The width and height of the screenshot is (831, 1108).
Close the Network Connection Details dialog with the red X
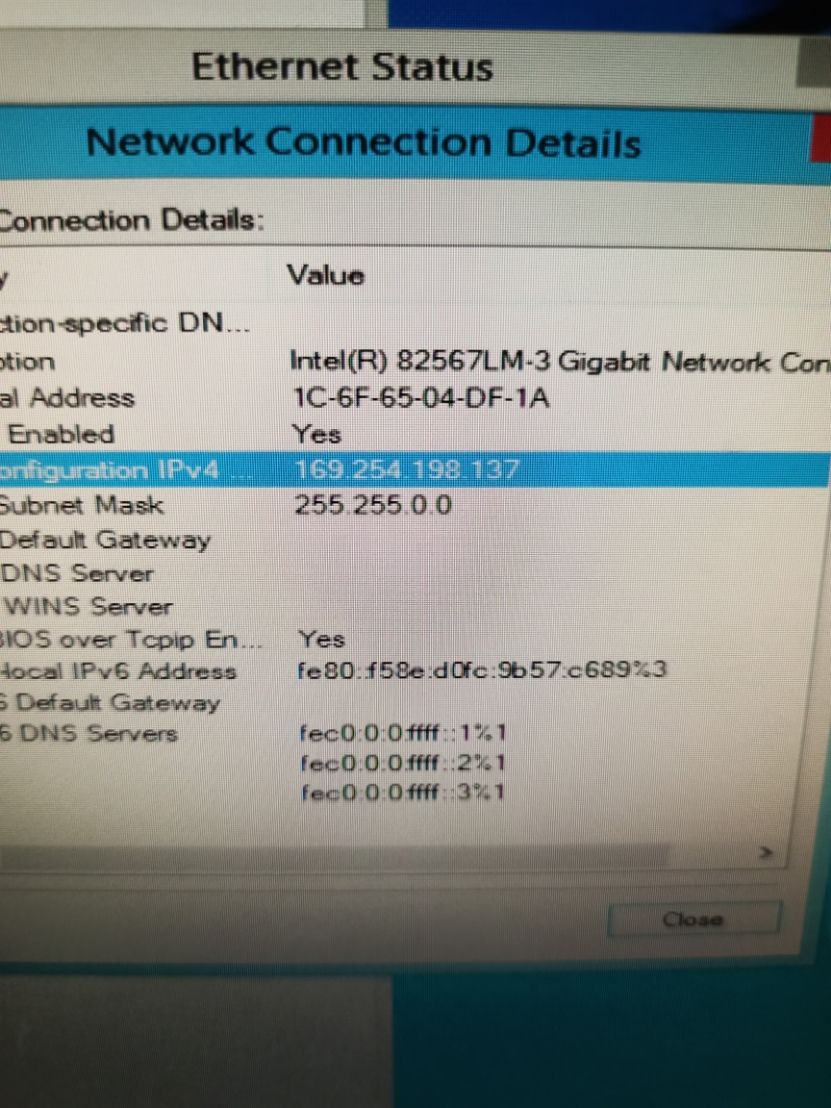point(820,138)
